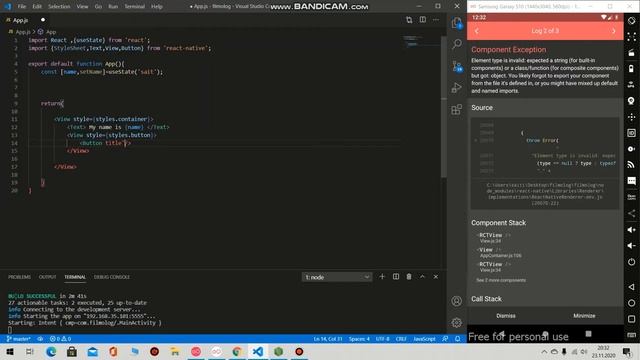The width and height of the screenshot is (640, 360).
Task: Open the File menu
Action: click(x=22, y=7)
